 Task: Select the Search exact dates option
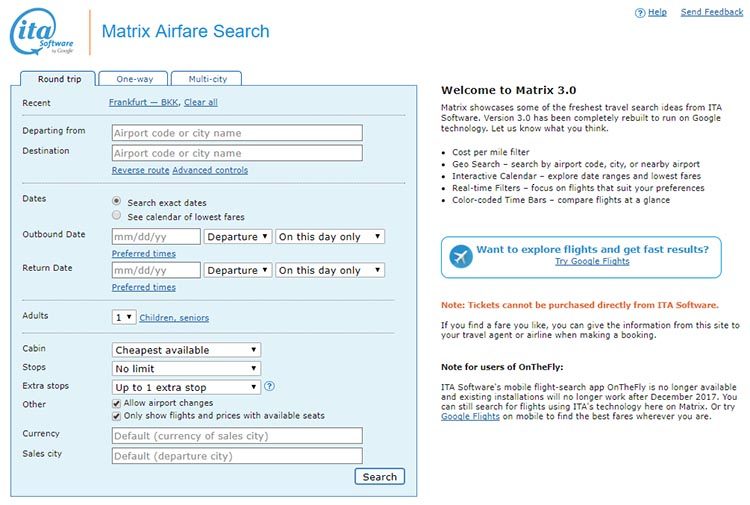[x=117, y=202]
